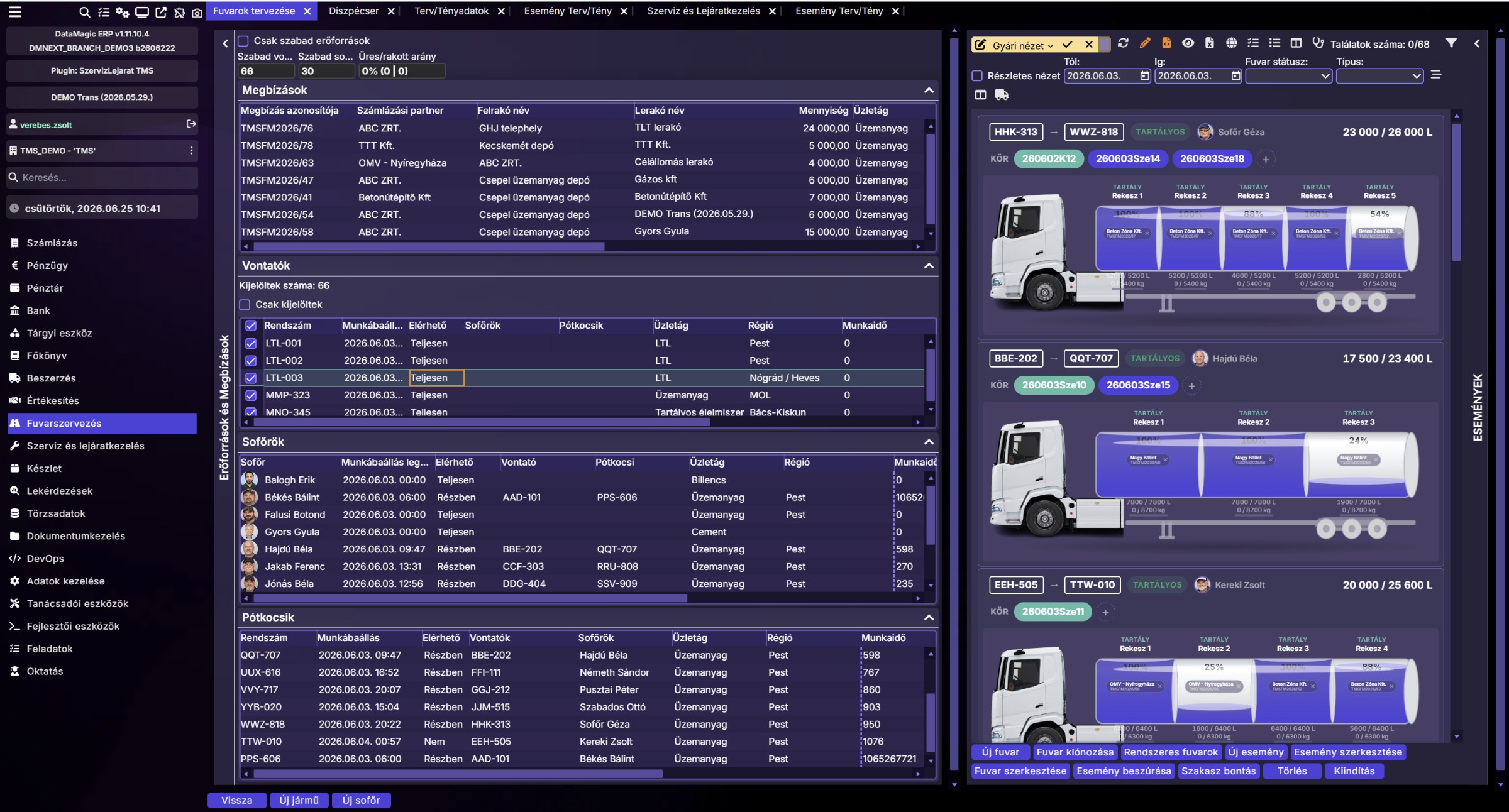Screen dimensions: 1509x812
Task: Open the three-dot menu beside TMS_DEMO
Action: click(x=191, y=150)
